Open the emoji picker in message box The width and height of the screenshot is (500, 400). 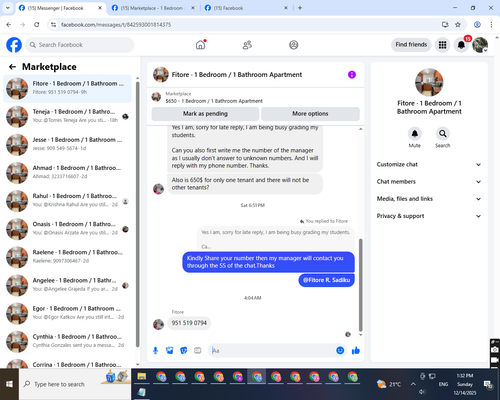[x=340, y=350]
